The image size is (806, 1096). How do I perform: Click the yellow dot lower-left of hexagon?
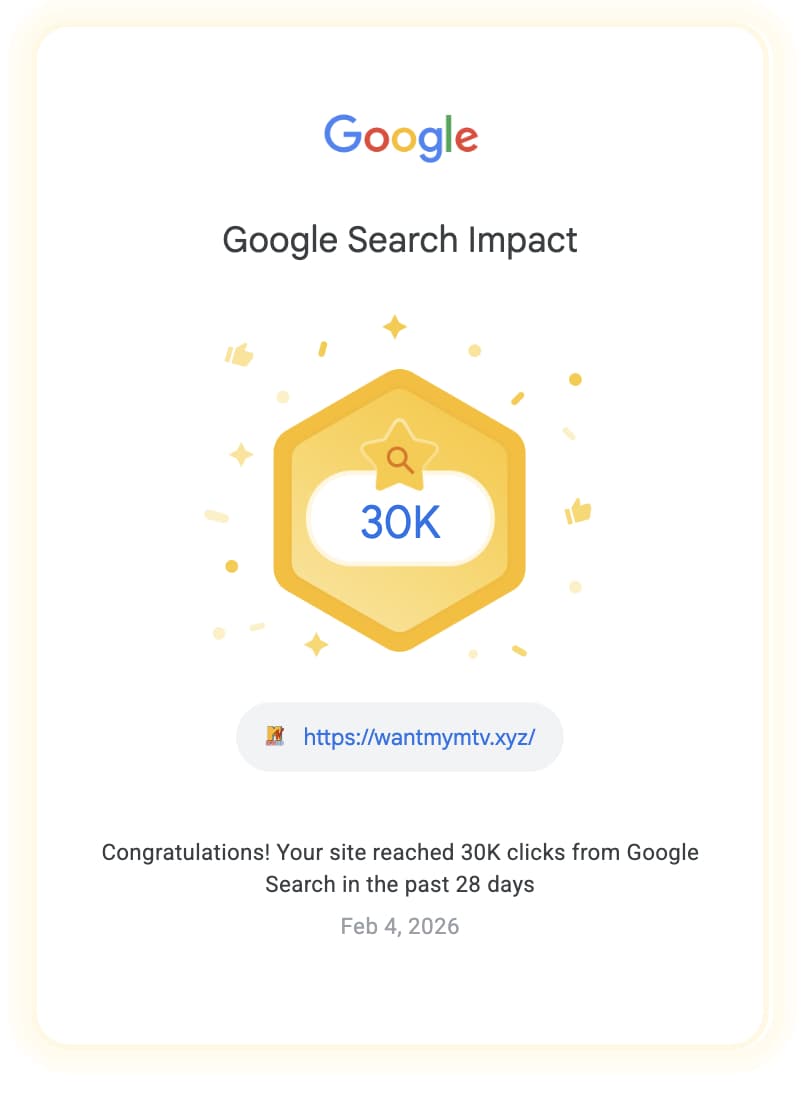coord(232,566)
